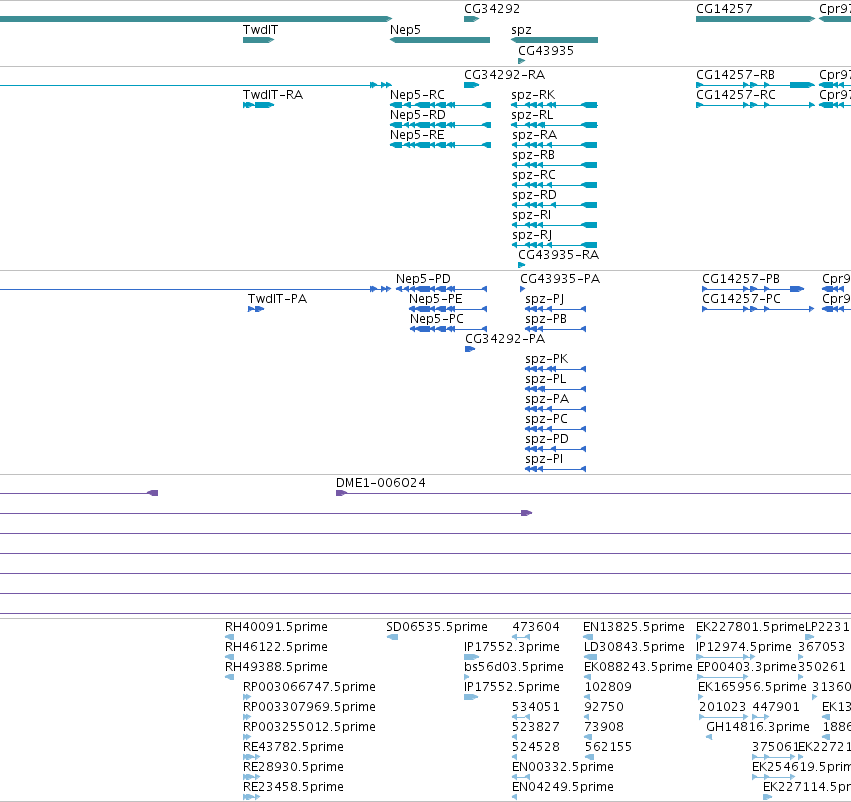This screenshot has height=802, width=851.
Task: Select the RH46122.5prime EST label
Action: [276, 647]
